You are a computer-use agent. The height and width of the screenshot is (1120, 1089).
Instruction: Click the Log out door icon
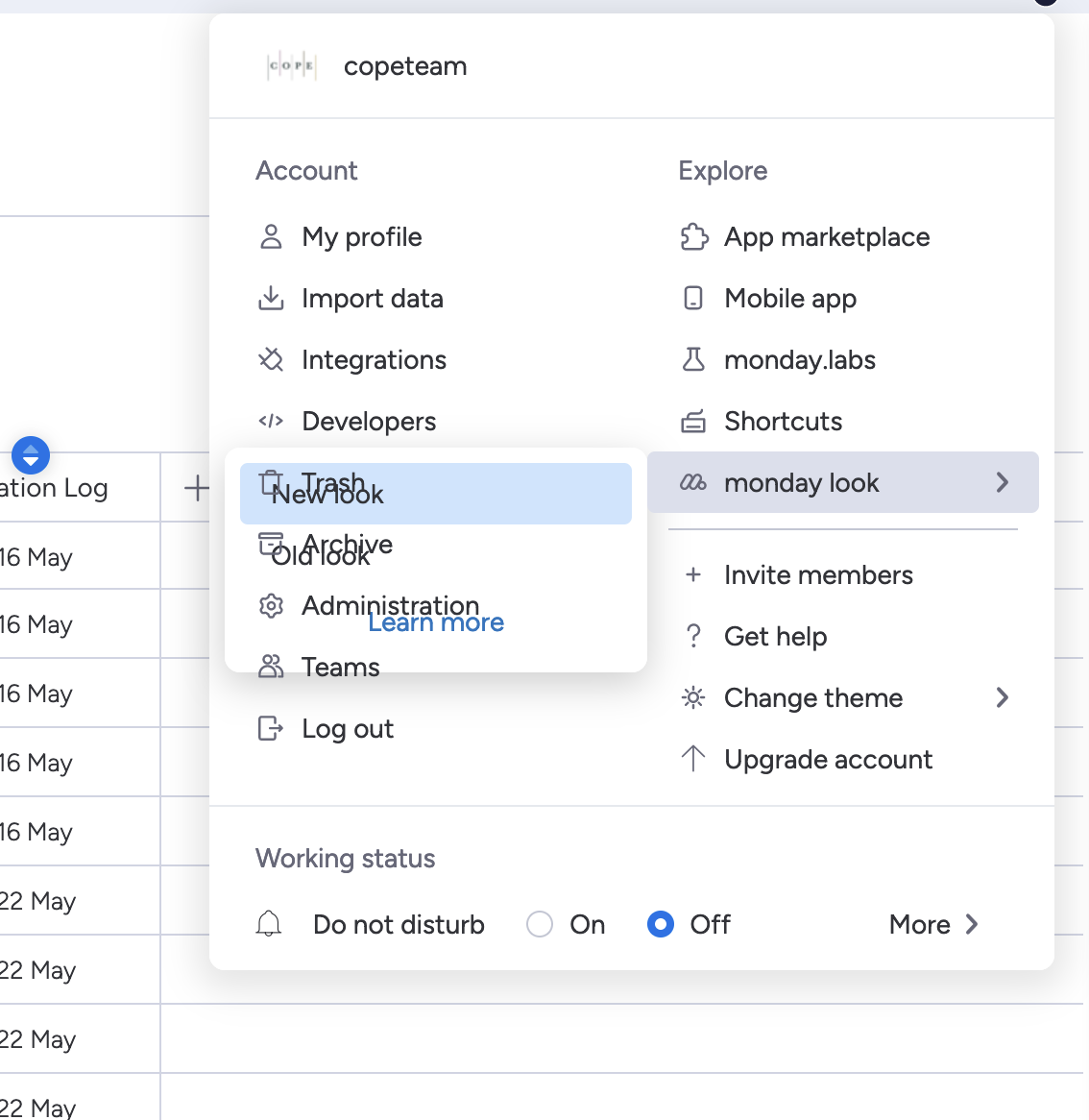click(271, 729)
